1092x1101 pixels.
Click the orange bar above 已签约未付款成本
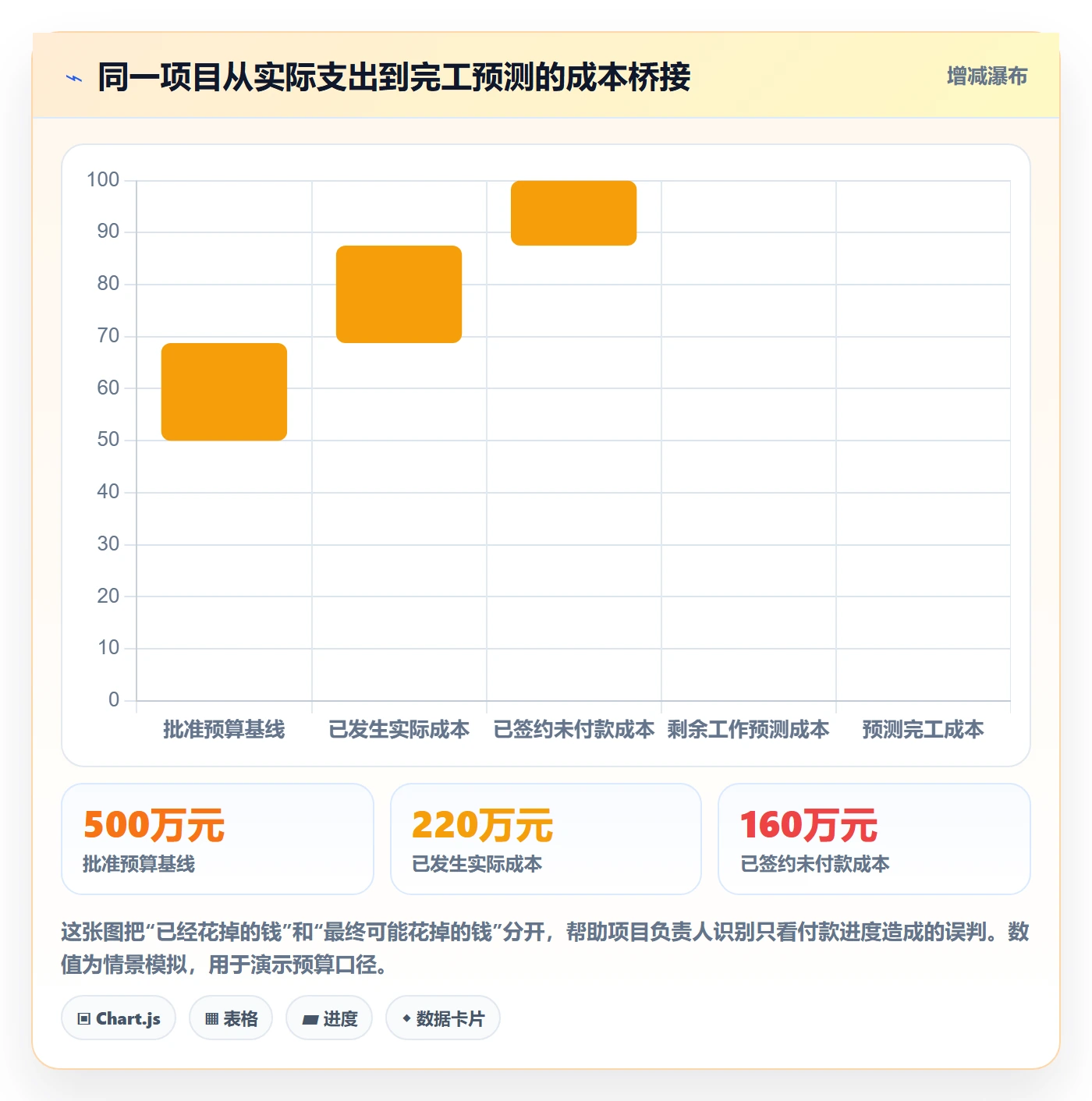574,213
